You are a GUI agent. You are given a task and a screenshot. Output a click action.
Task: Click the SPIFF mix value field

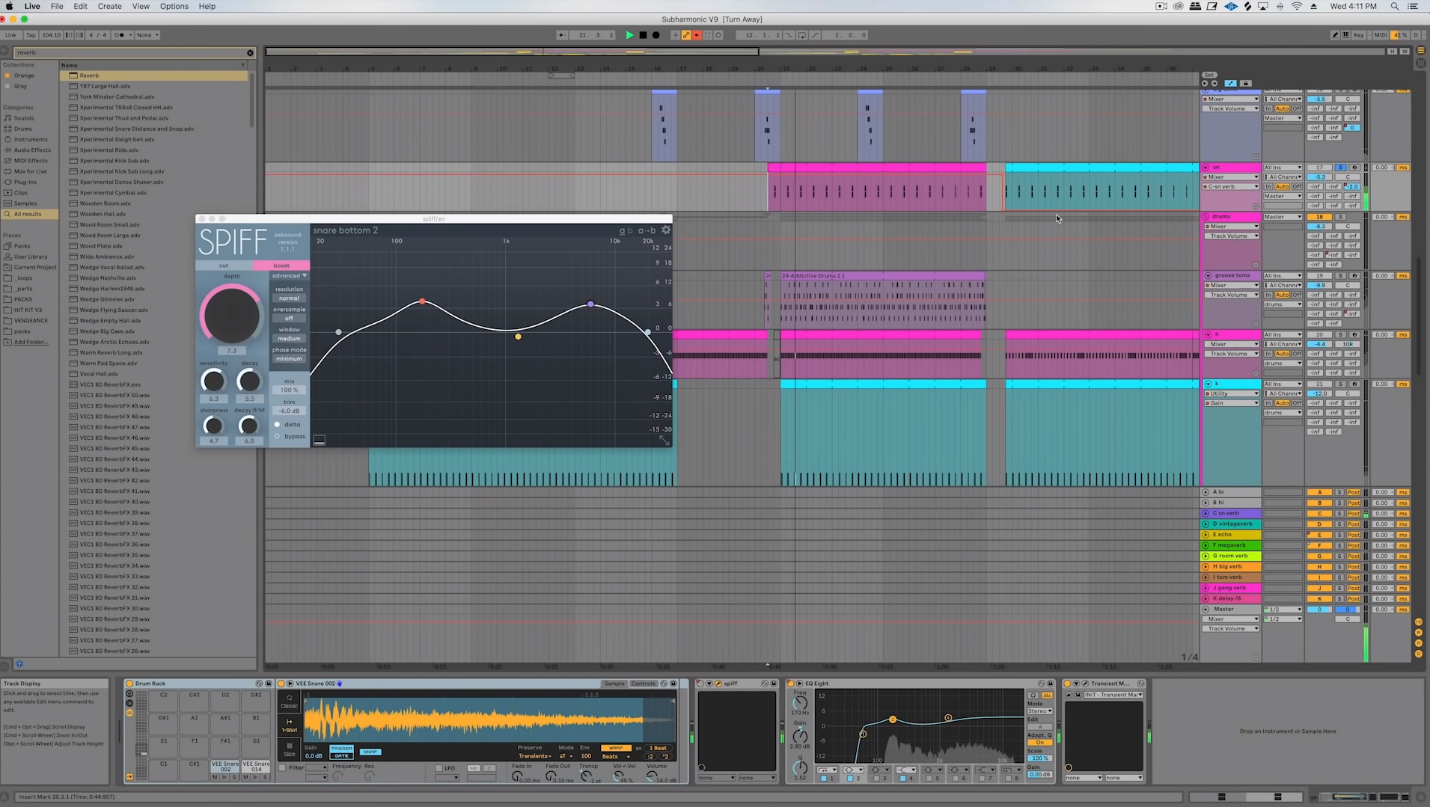tap(289, 390)
